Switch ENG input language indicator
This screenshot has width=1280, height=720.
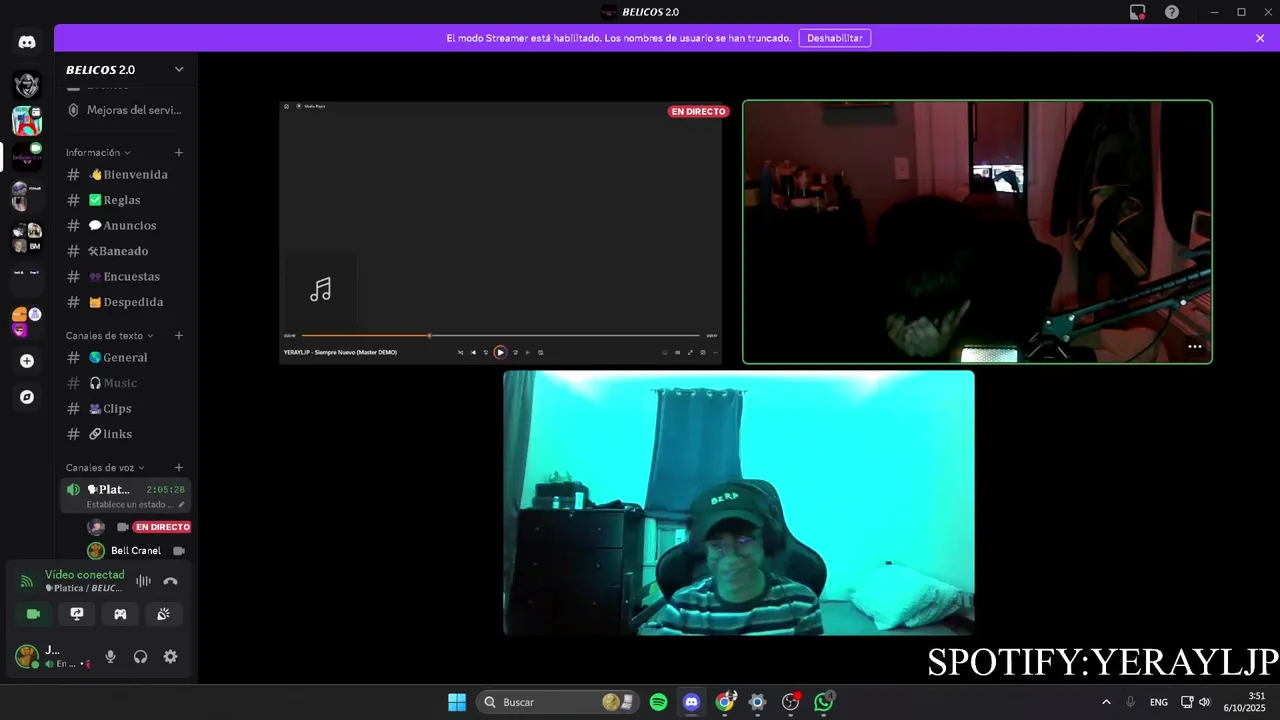click(1159, 702)
